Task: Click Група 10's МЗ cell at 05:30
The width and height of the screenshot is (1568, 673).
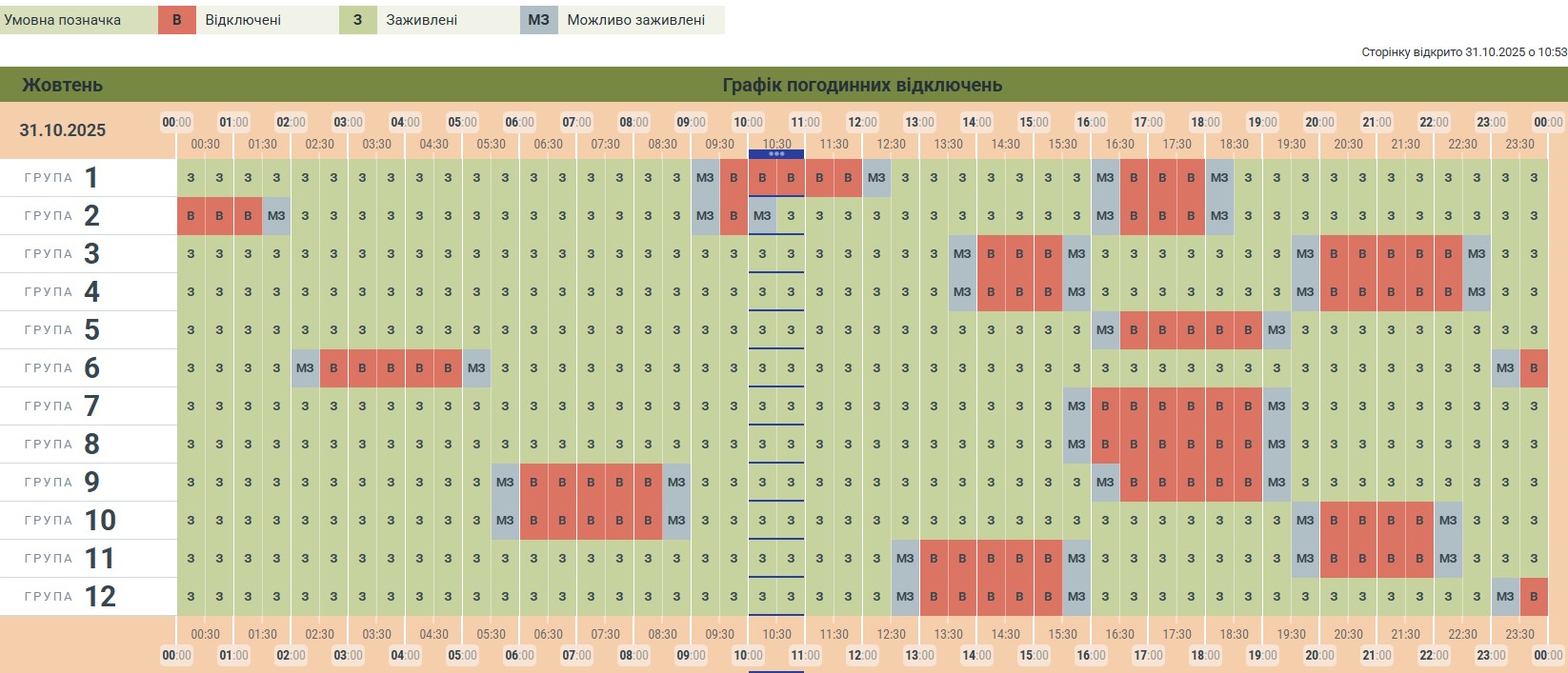Action: pos(505,521)
